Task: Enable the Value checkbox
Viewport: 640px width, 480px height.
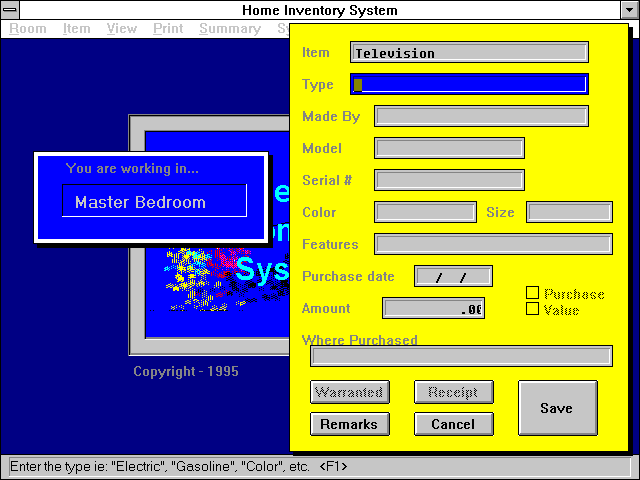Action: click(x=533, y=309)
